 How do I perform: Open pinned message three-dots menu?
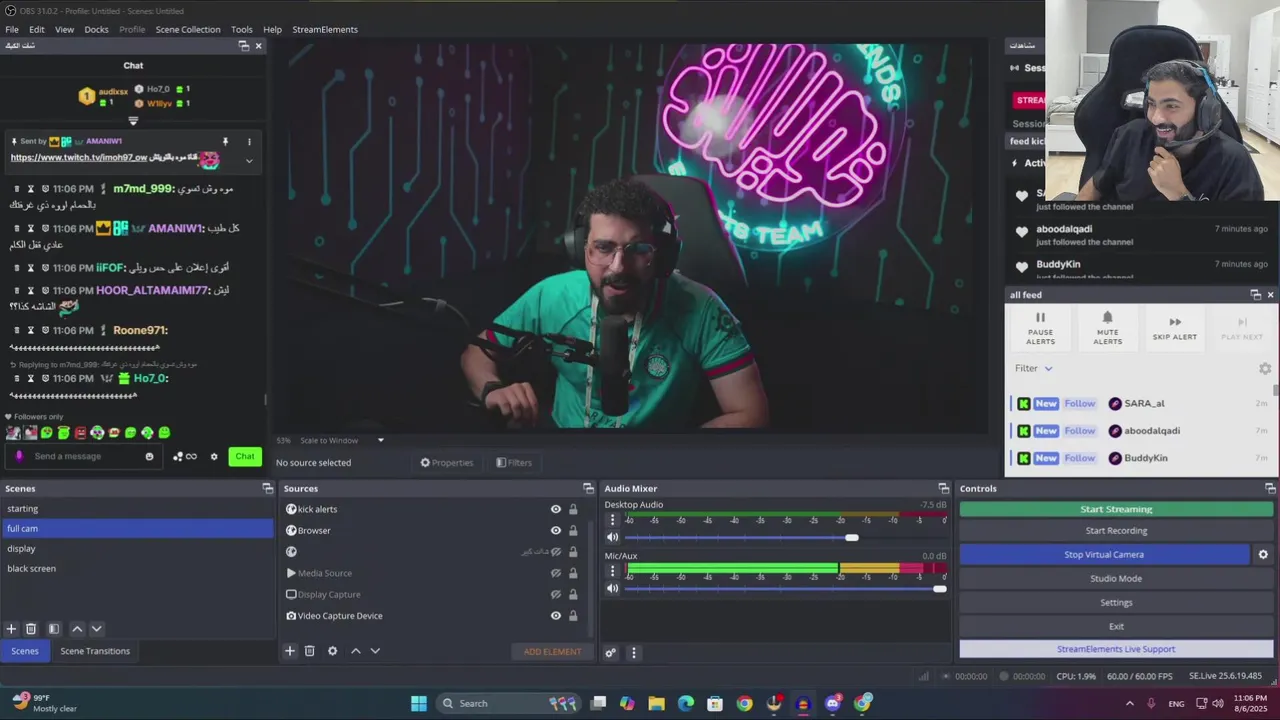(x=249, y=142)
